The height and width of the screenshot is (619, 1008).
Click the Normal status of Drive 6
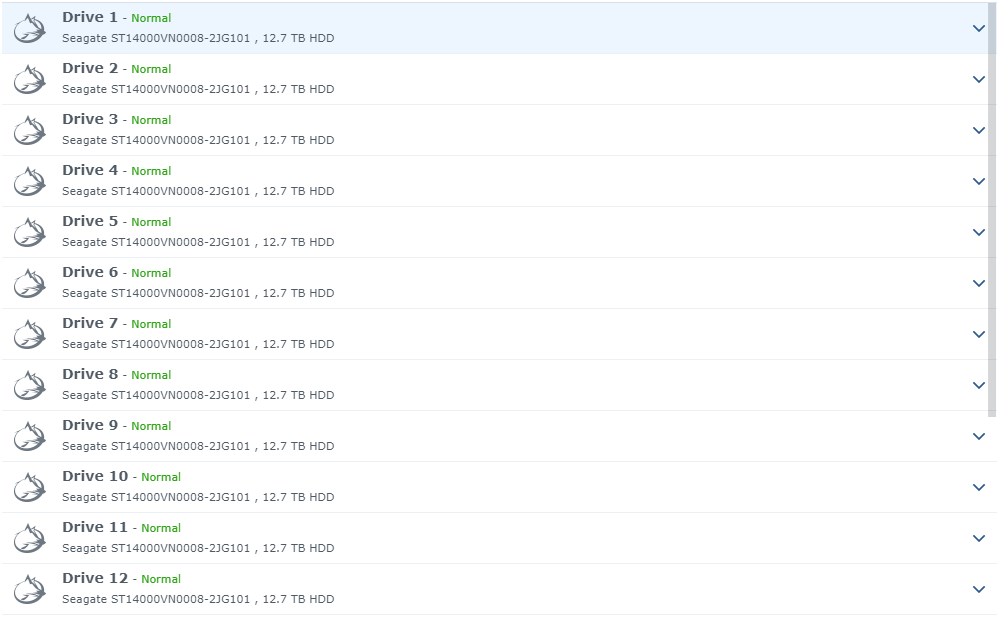151,273
